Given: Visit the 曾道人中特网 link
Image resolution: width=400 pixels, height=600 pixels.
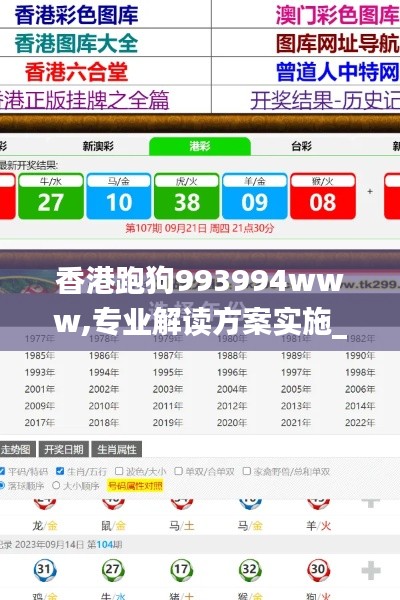Looking at the screenshot, I should (x=338, y=72).
